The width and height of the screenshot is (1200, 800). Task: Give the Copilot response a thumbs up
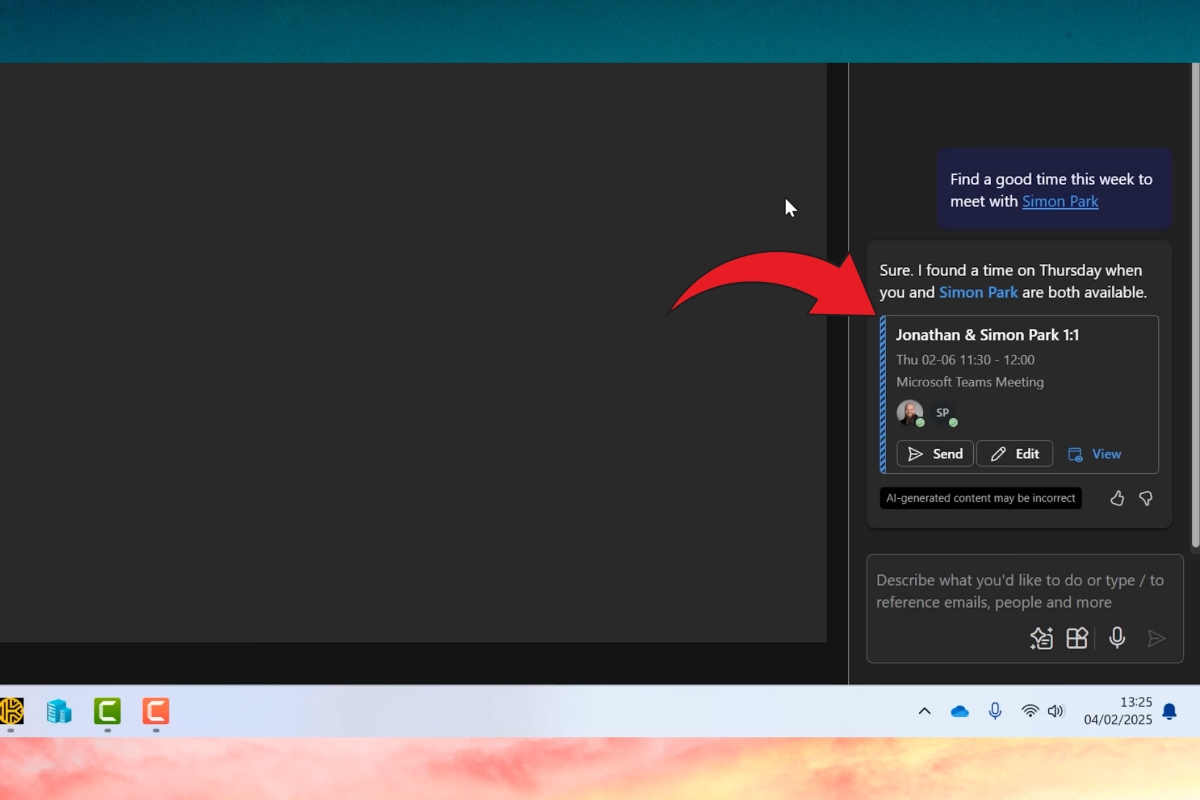(x=1117, y=498)
